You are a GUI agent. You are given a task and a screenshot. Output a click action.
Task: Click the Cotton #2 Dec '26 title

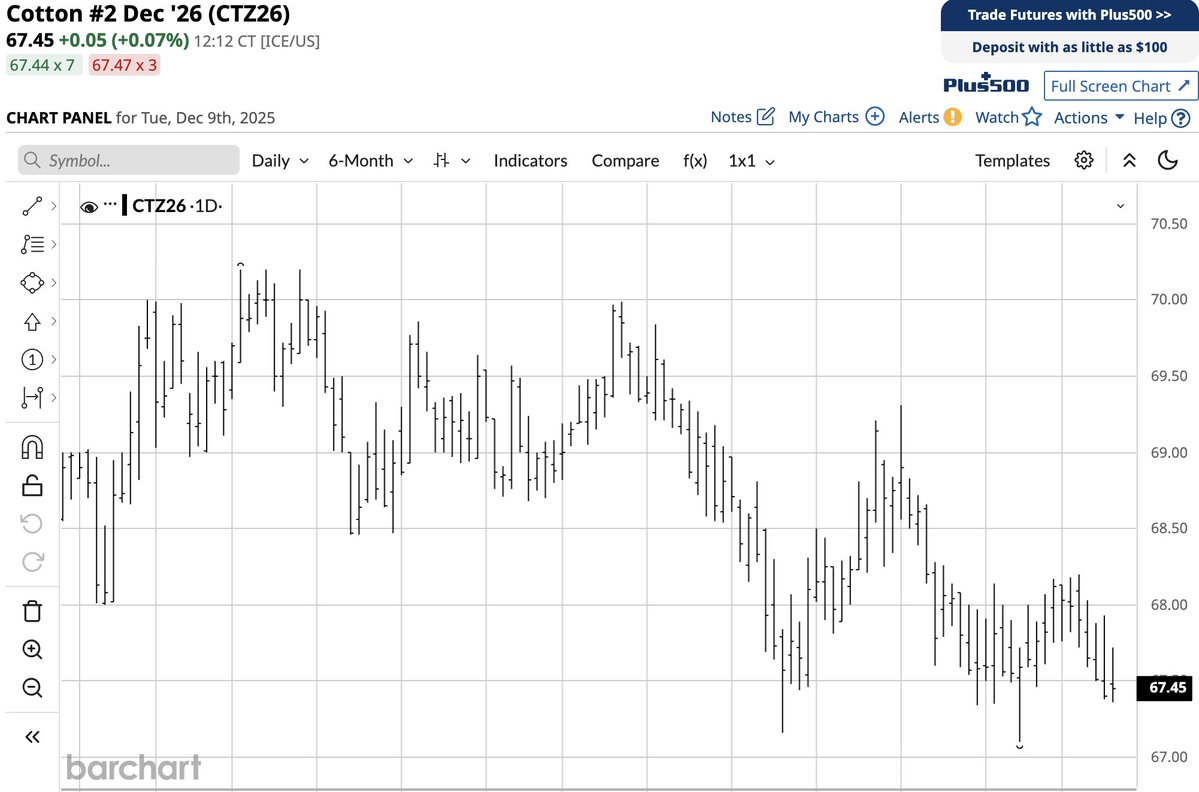(148, 14)
